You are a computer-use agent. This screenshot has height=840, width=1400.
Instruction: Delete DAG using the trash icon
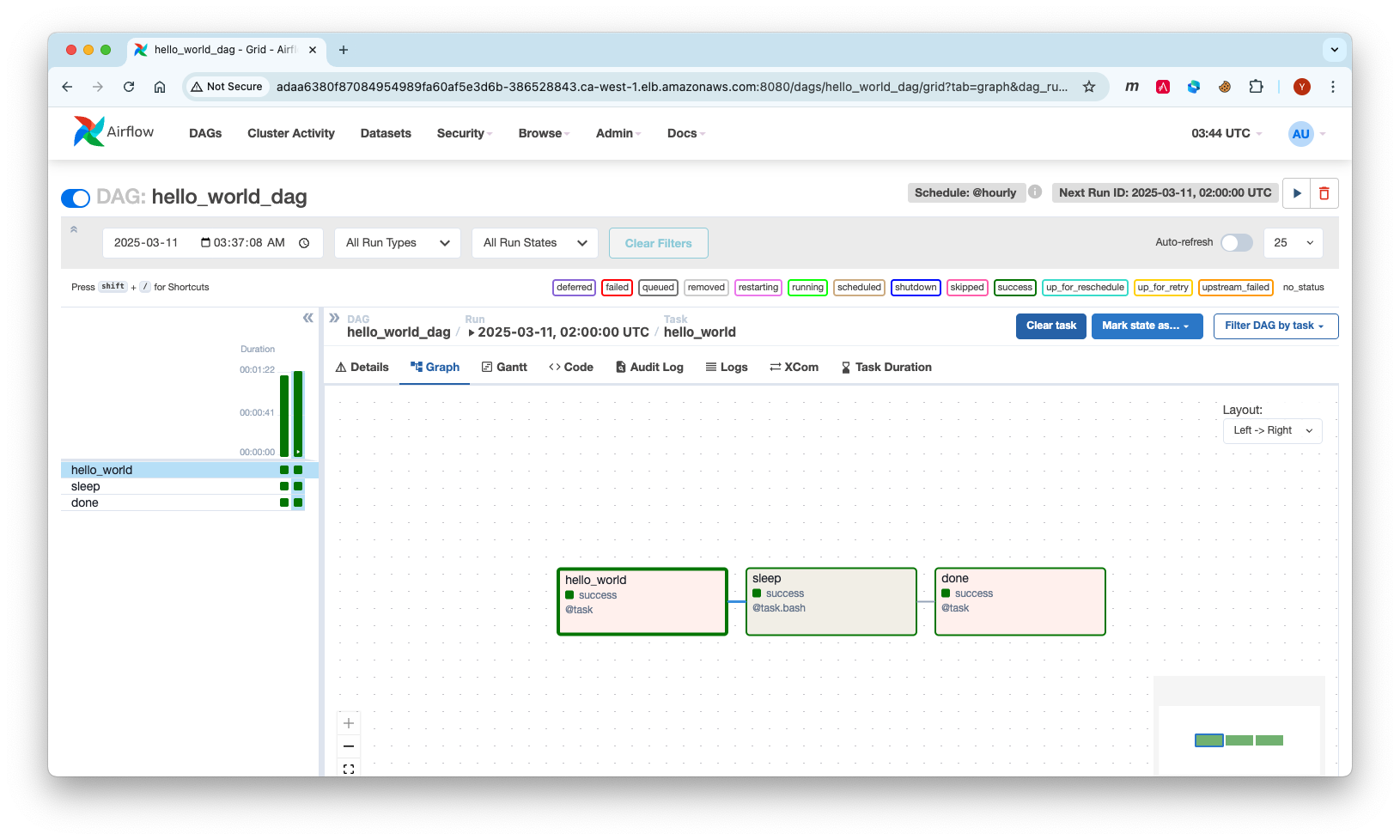1324,193
